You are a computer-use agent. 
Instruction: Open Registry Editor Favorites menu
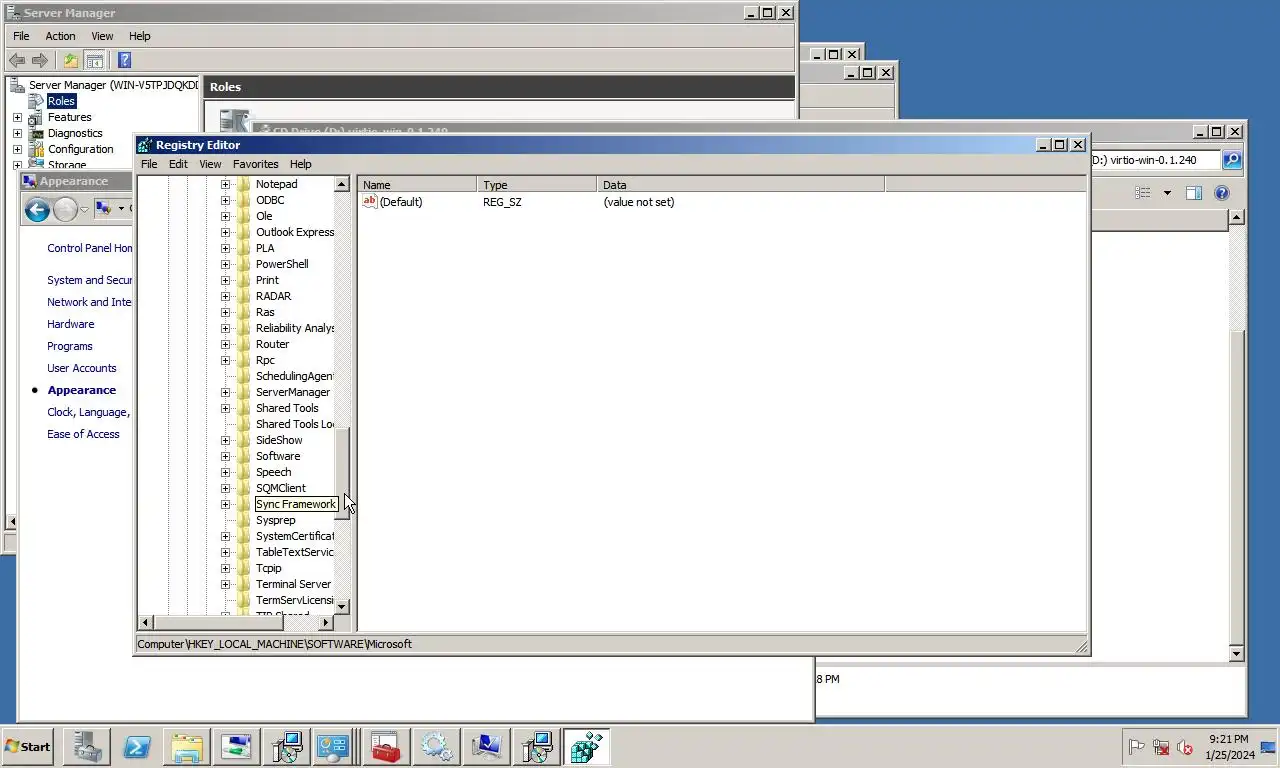[256, 164]
